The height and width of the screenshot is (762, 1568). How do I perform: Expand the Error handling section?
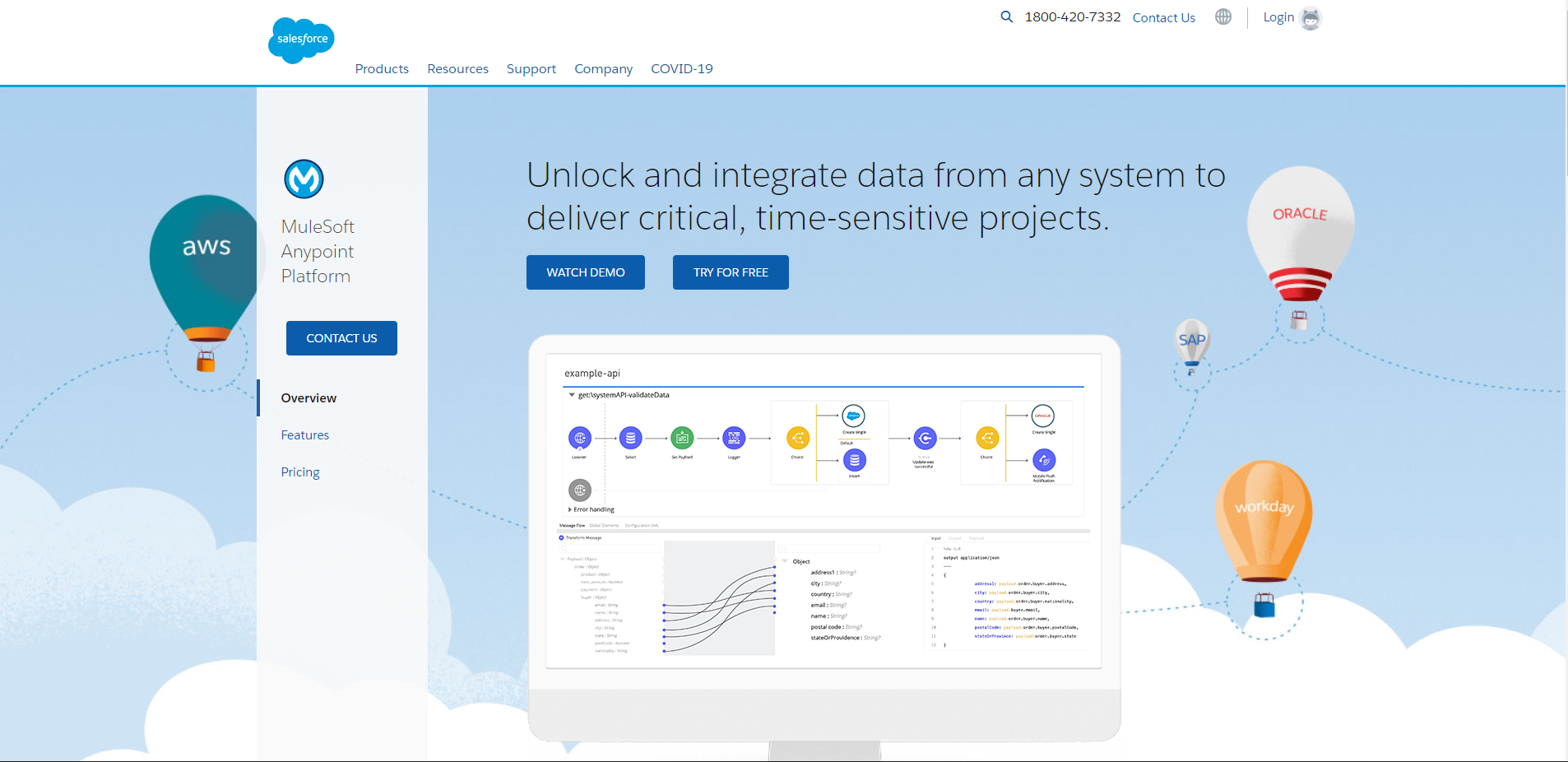[x=570, y=509]
